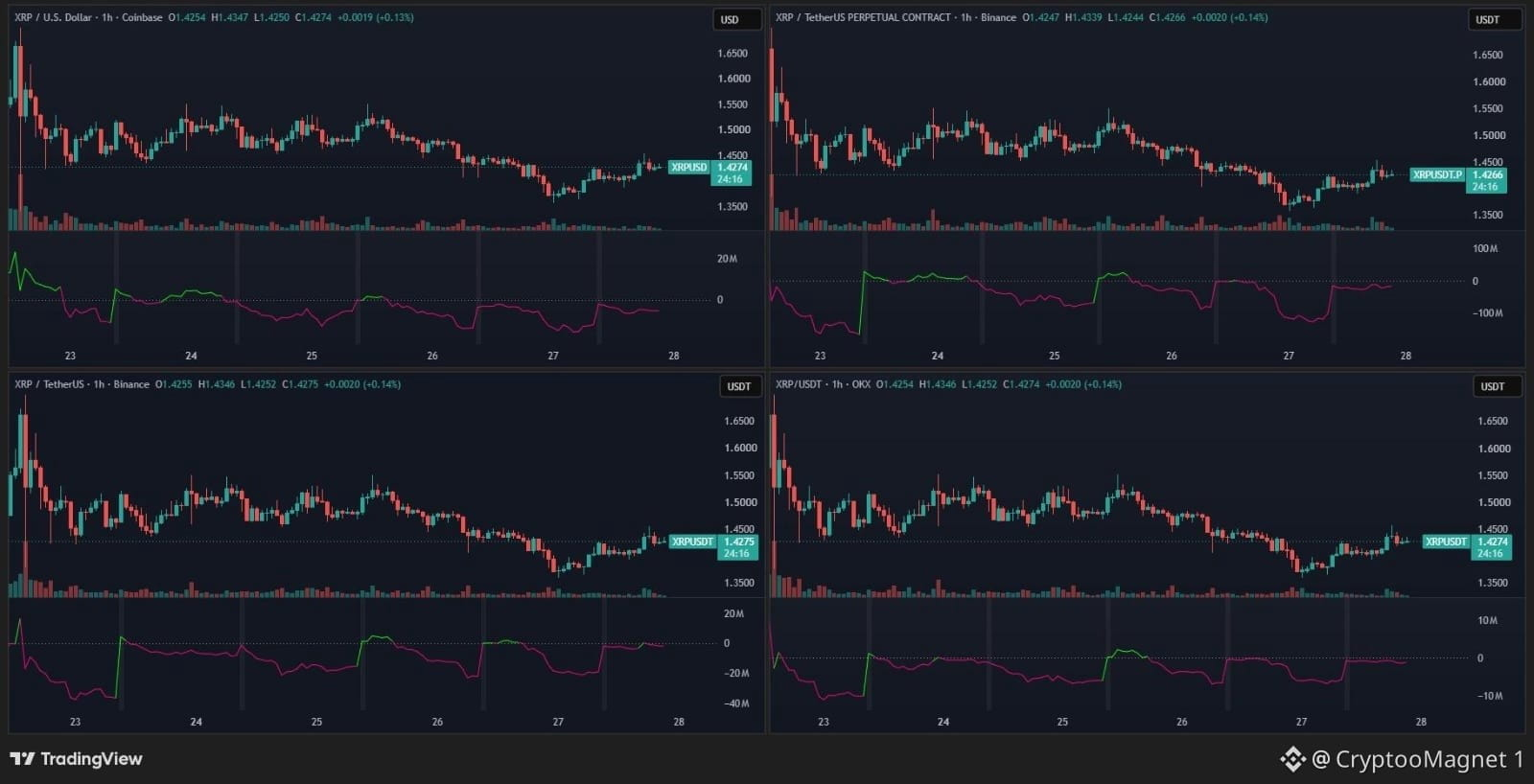The height and width of the screenshot is (784, 1534).
Task: Click date 23 on Binance spot time axis
Action: [75, 722]
